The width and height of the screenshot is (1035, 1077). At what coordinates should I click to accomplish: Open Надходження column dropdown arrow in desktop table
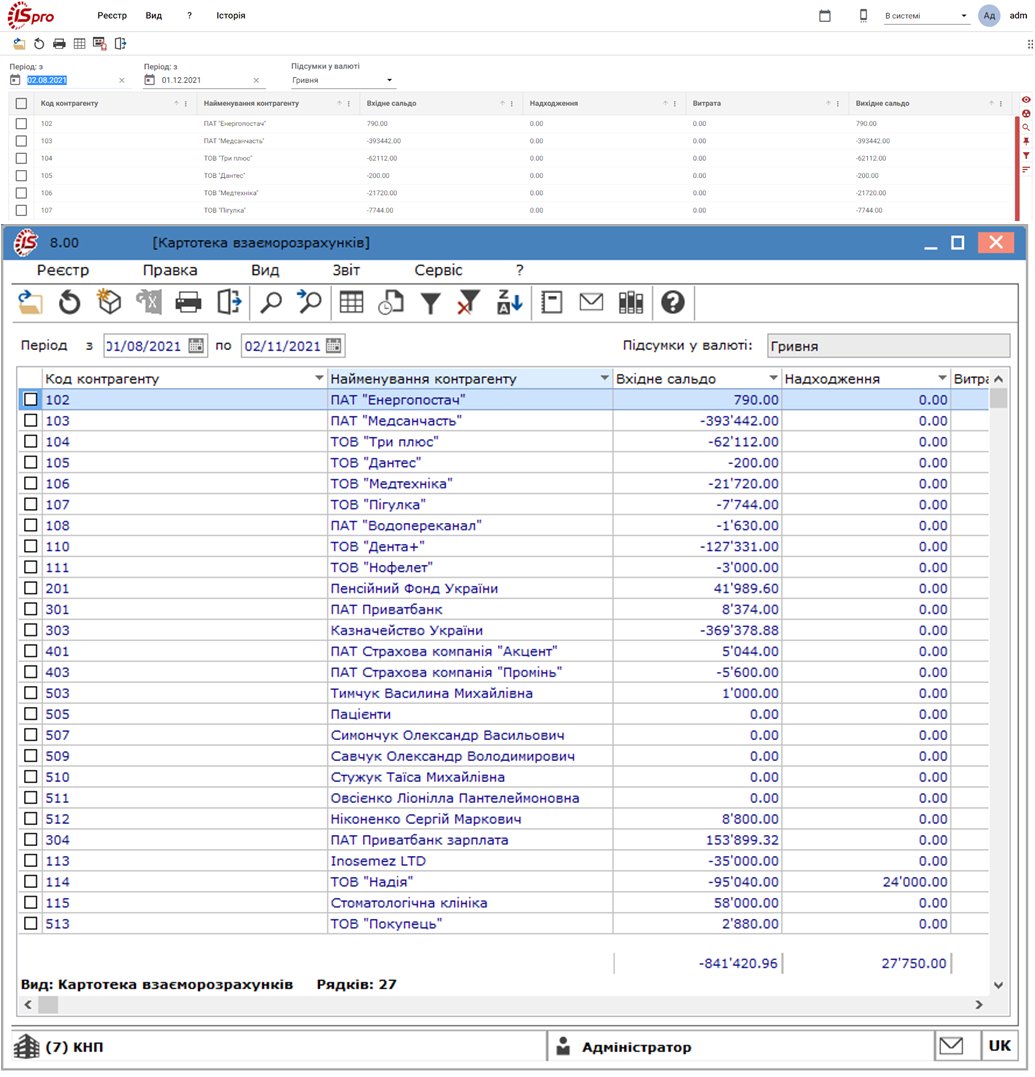coord(943,378)
